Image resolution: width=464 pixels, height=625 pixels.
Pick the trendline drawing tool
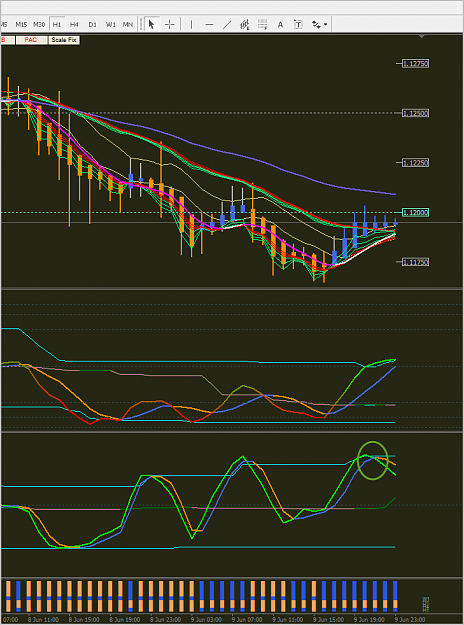(x=227, y=25)
